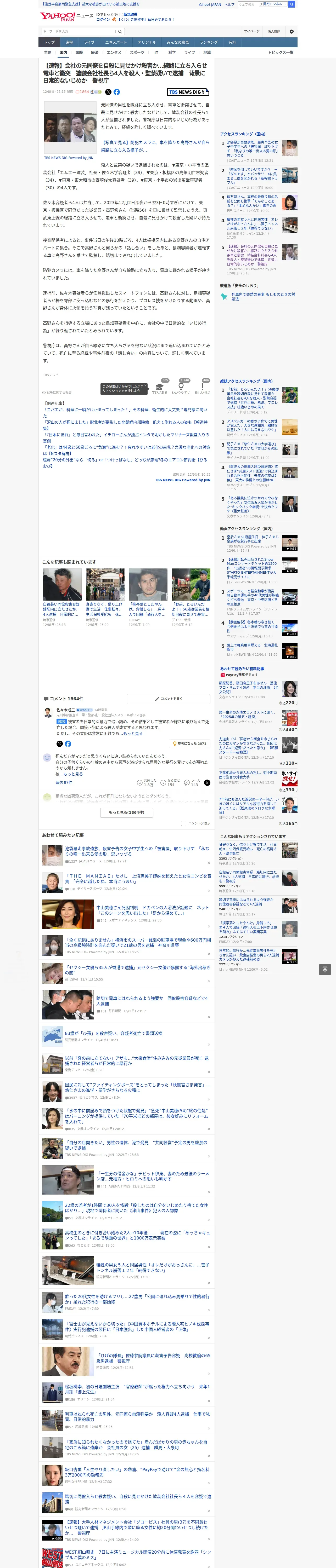336x1568 pixels.
Task: Click the scroll-to-top arrow button
Action: click(x=325, y=969)
